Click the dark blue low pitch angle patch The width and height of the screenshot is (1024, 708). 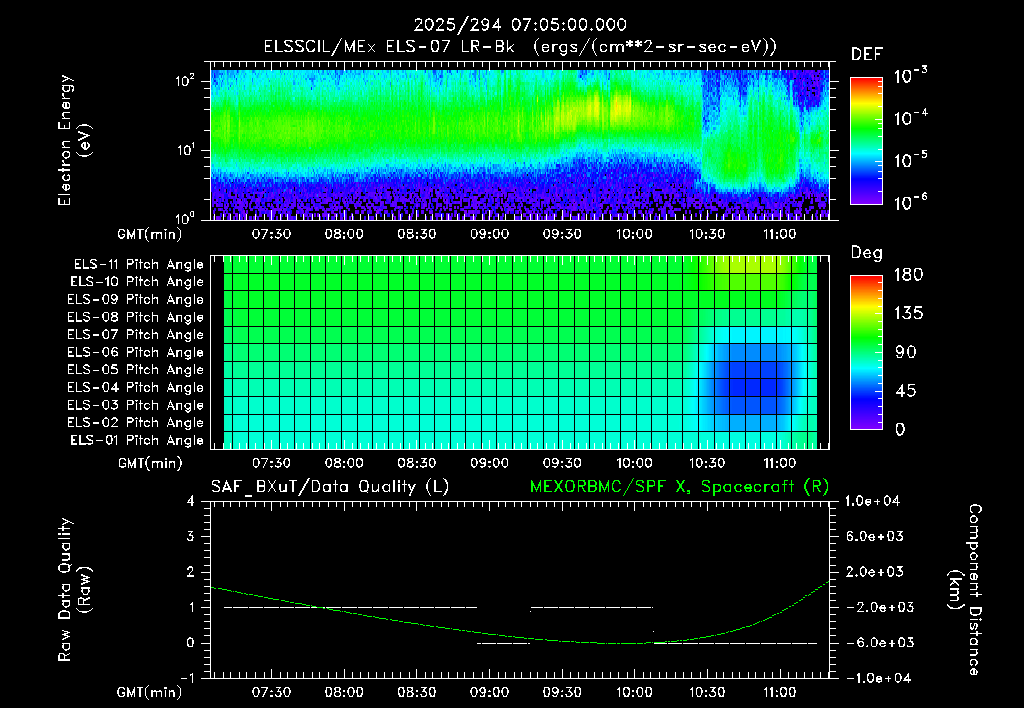pos(751,379)
